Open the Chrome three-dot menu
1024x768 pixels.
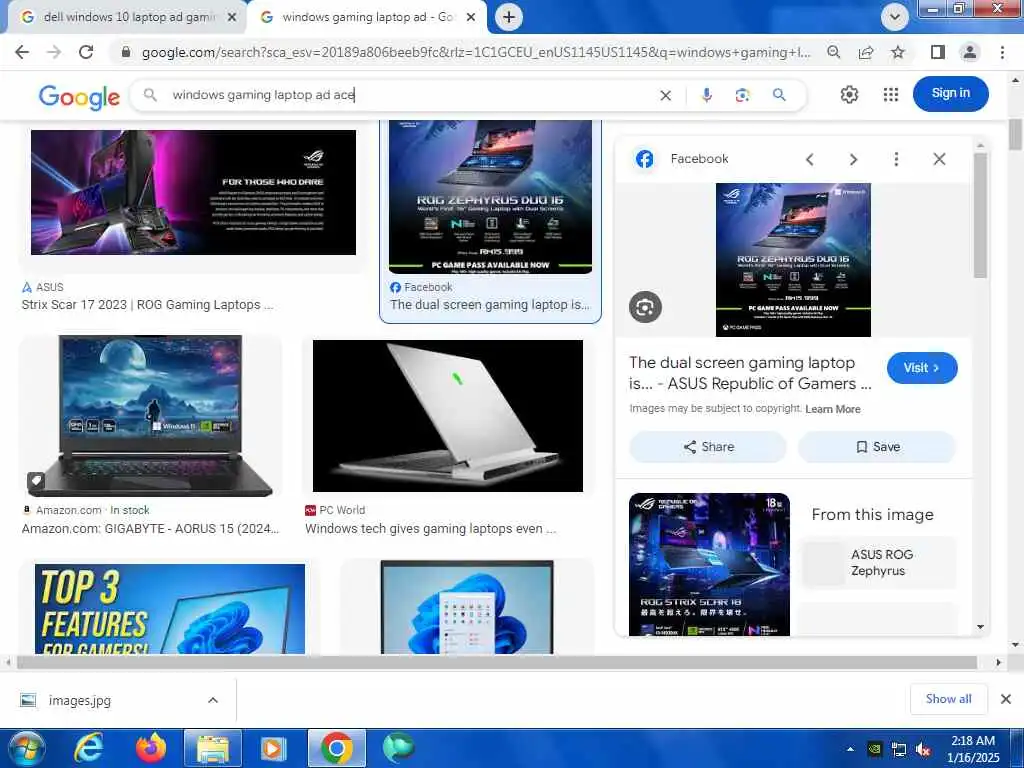point(1002,52)
